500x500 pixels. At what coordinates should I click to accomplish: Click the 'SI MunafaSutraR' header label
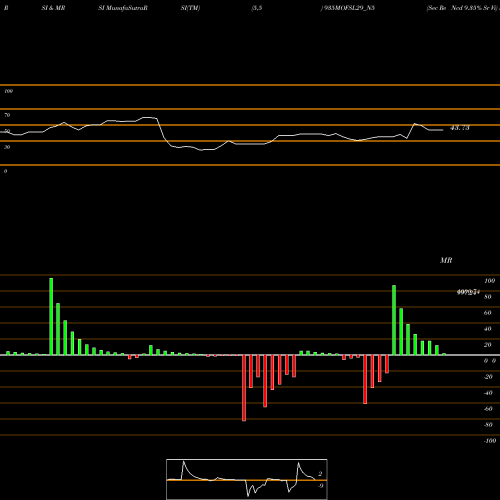[123, 8]
